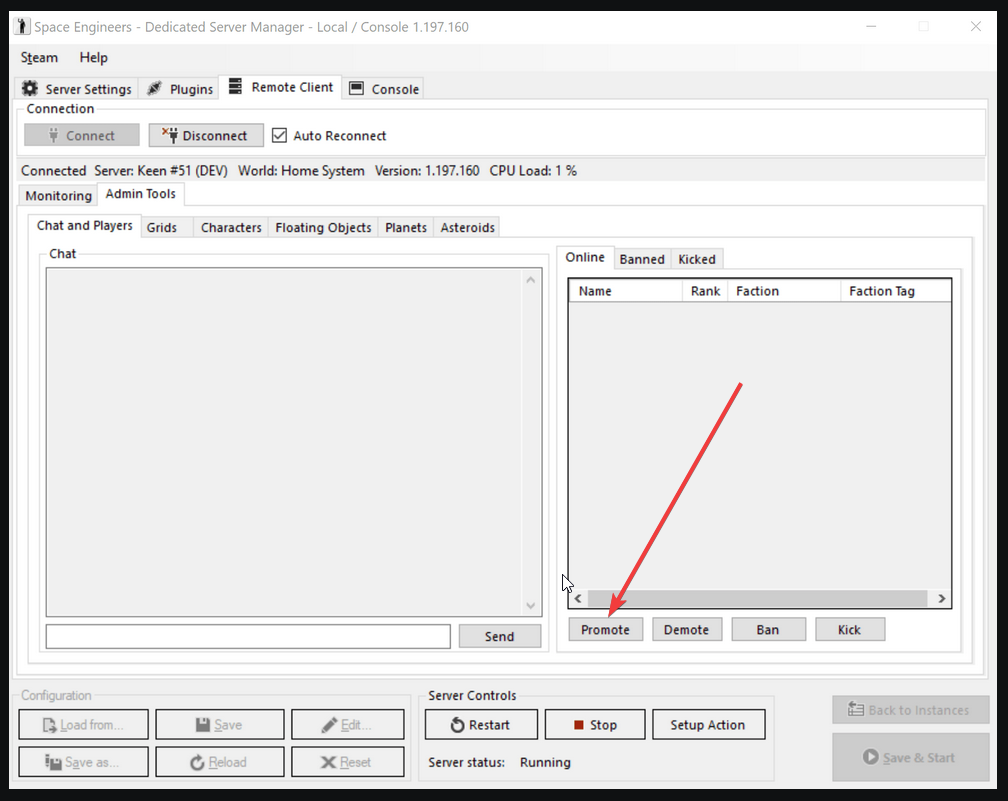Click the Restart server icon button

(x=481, y=725)
